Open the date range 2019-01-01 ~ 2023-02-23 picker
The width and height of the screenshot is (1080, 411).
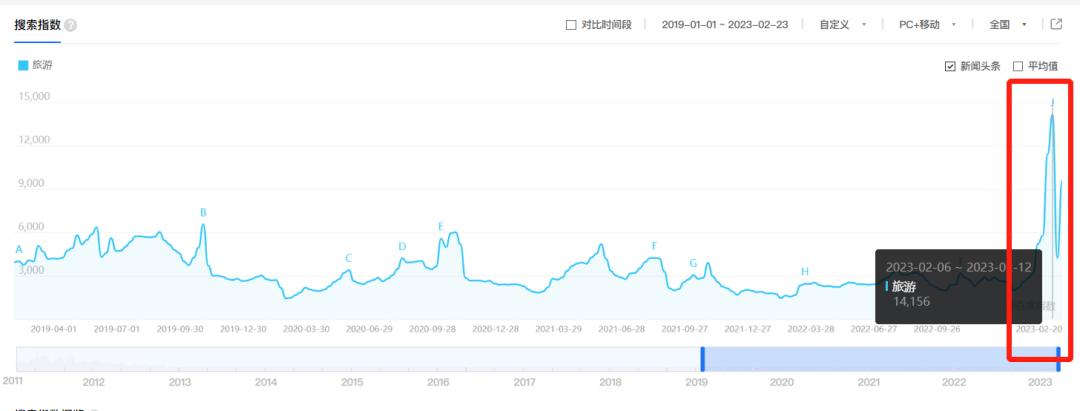tap(725, 25)
